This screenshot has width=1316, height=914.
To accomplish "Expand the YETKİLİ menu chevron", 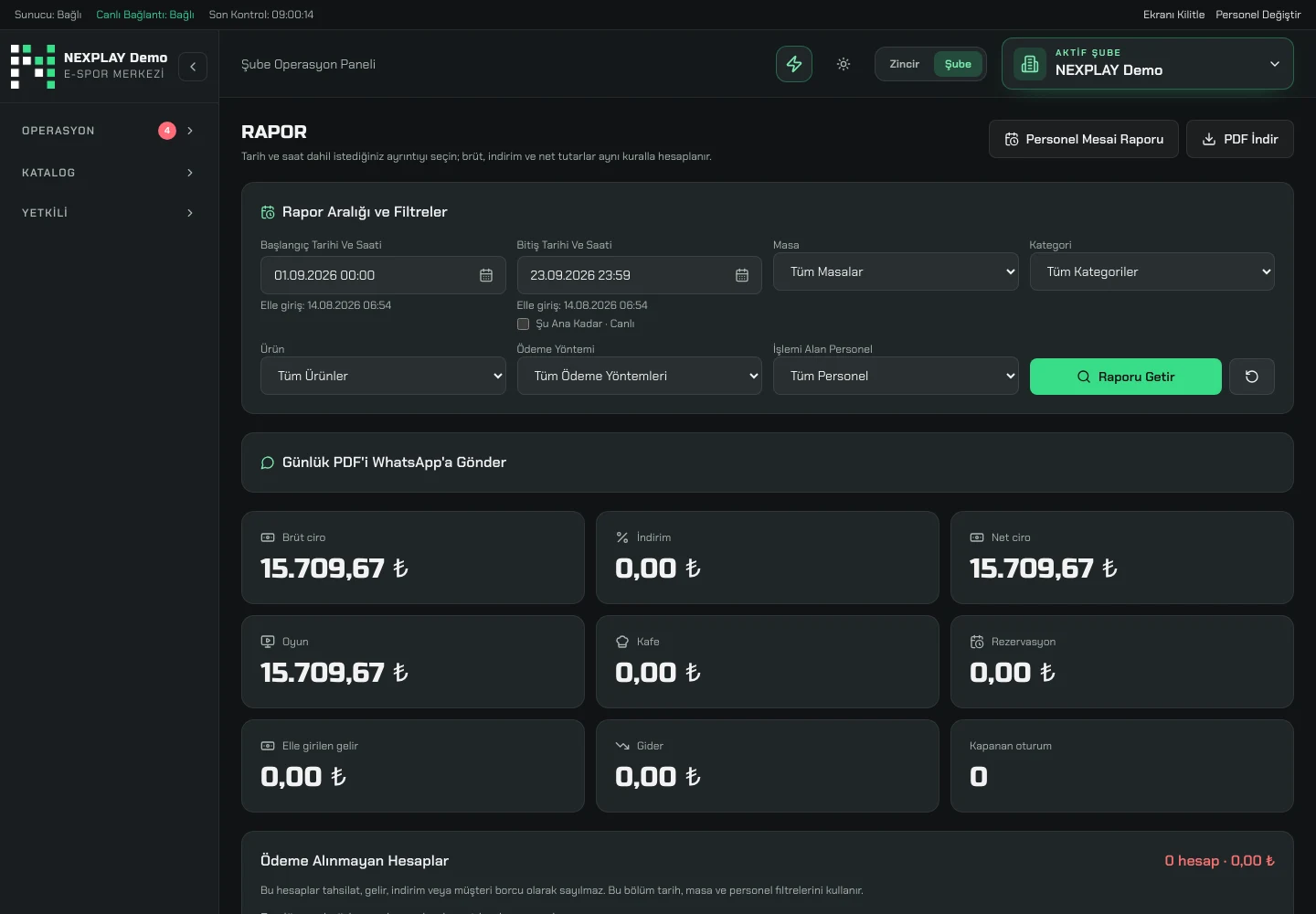I will click(x=190, y=213).
